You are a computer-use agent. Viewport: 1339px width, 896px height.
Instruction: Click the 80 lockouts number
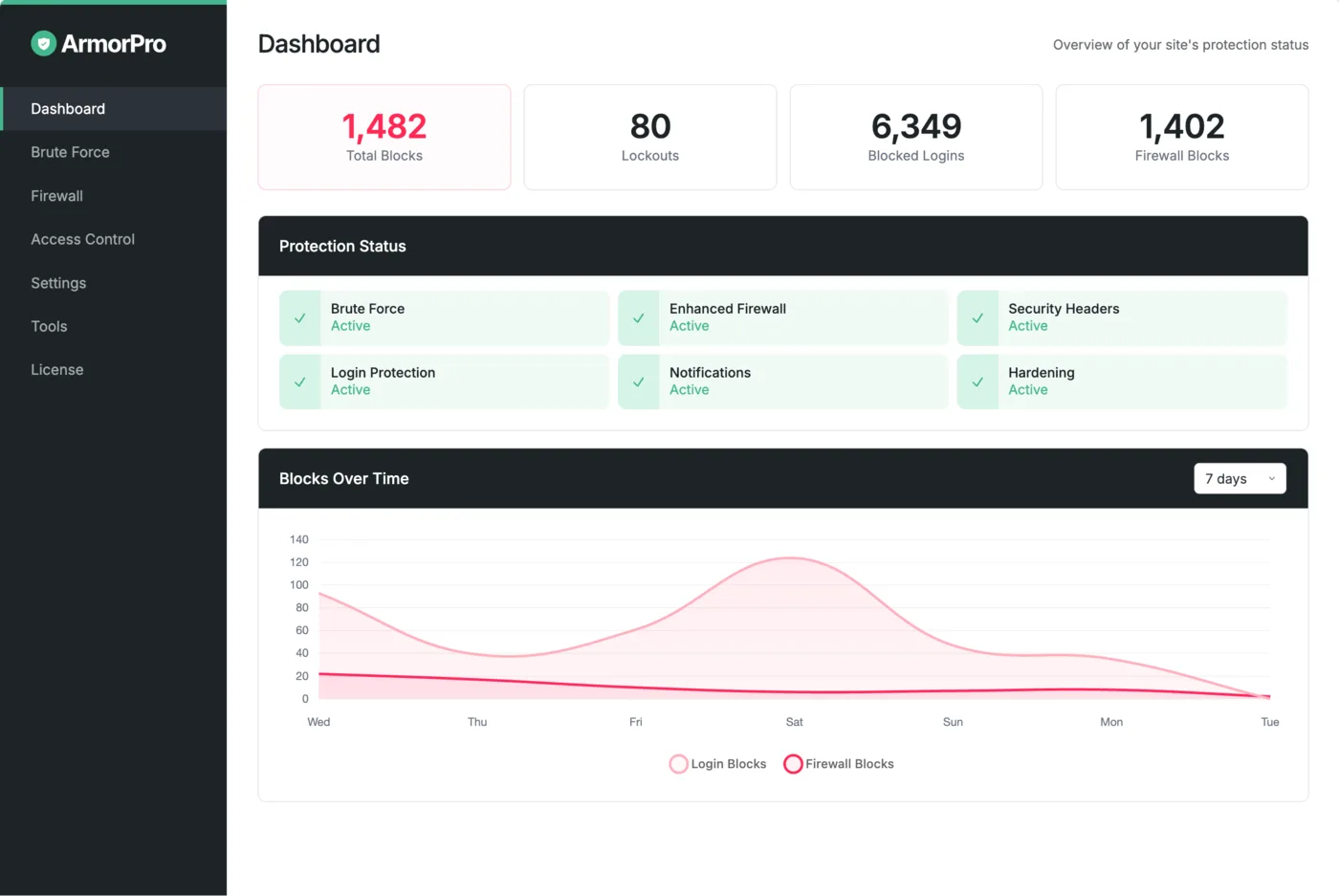(x=650, y=126)
